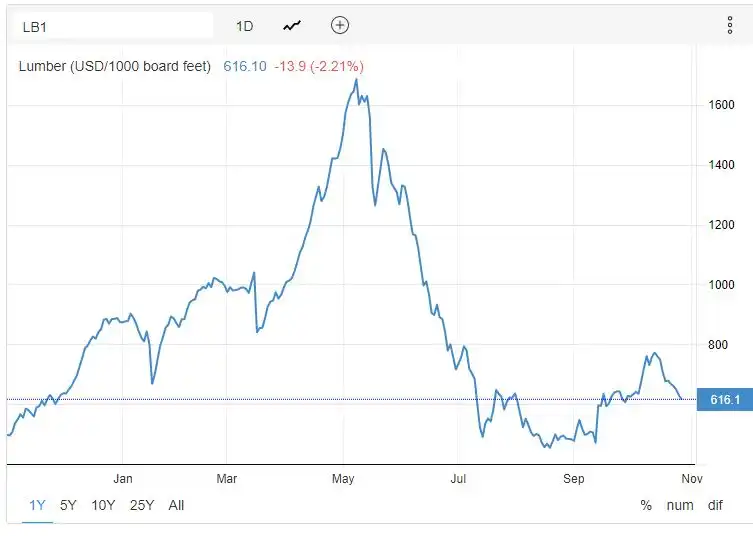The height and width of the screenshot is (536, 753).
Task: Click the Jan date axis label
Action: (123, 479)
